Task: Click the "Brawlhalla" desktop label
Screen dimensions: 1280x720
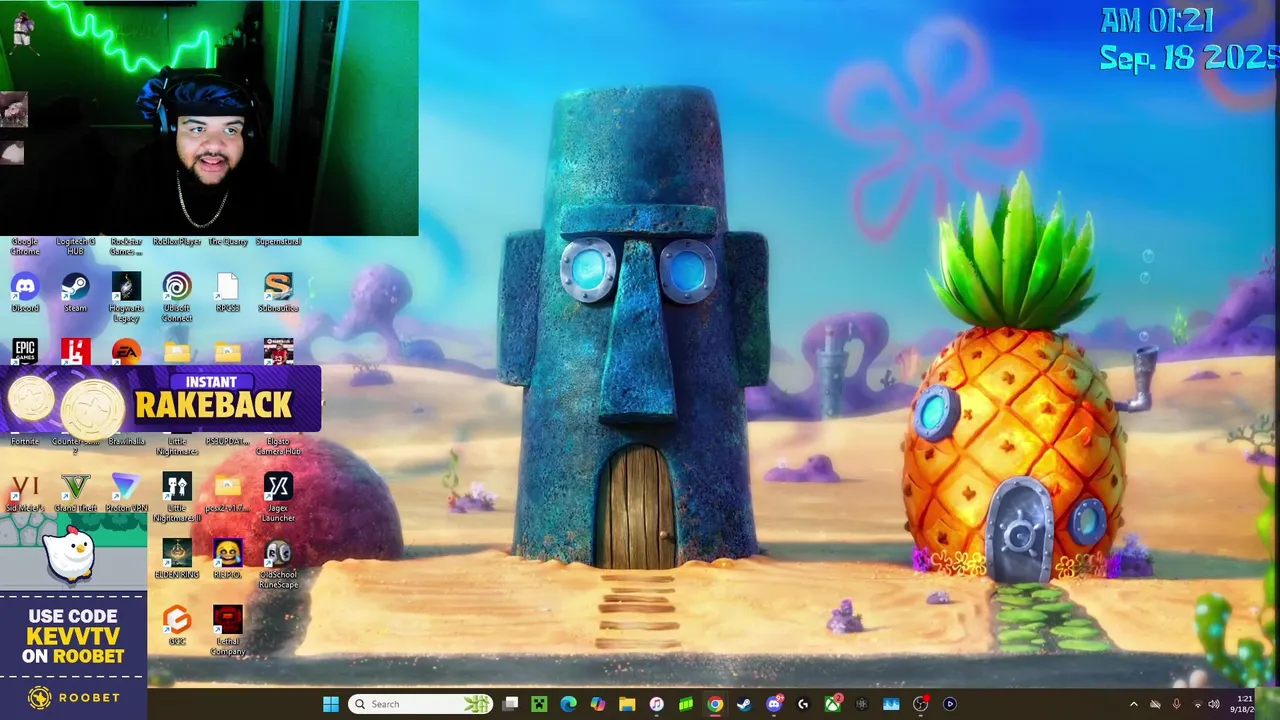Action: [x=126, y=441]
